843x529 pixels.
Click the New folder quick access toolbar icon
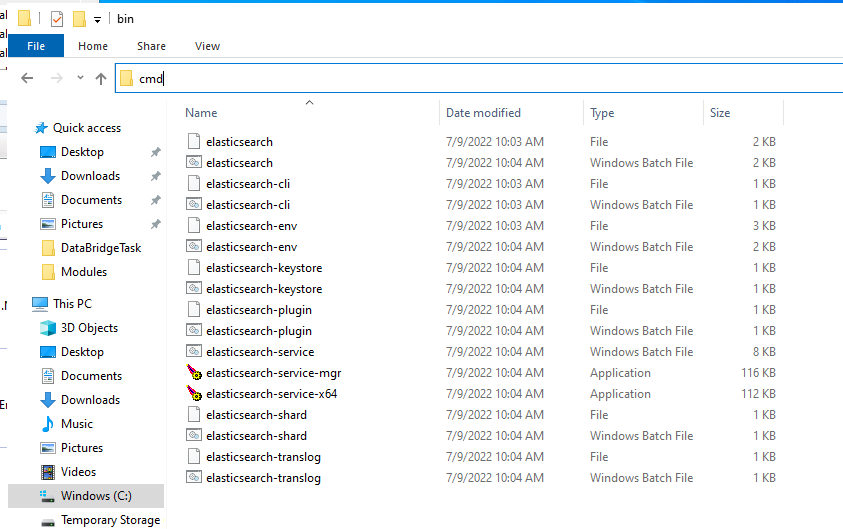79,19
